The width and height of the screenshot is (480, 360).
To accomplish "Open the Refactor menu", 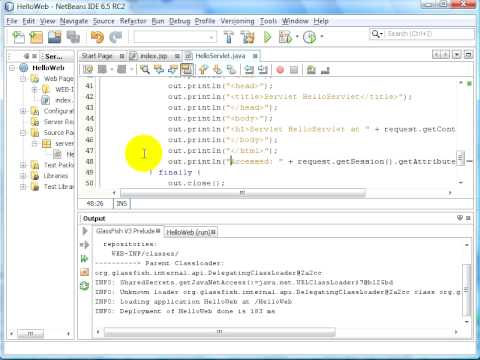I will coord(133,21).
